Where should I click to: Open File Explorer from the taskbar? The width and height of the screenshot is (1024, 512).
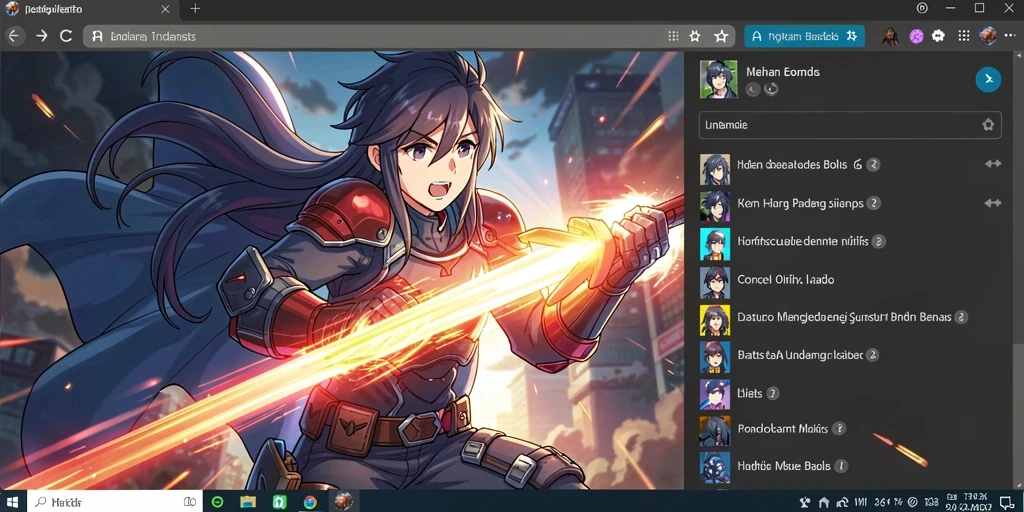248,502
